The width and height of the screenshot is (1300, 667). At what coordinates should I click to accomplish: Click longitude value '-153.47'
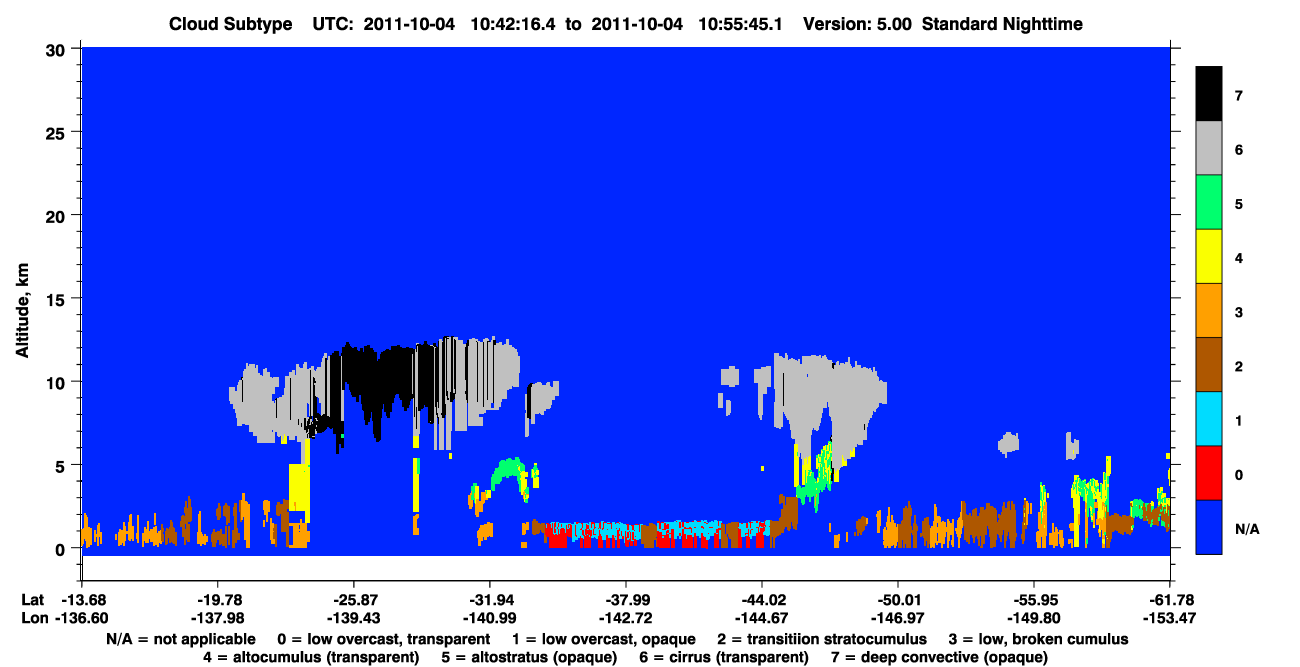click(x=1170, y=618)
